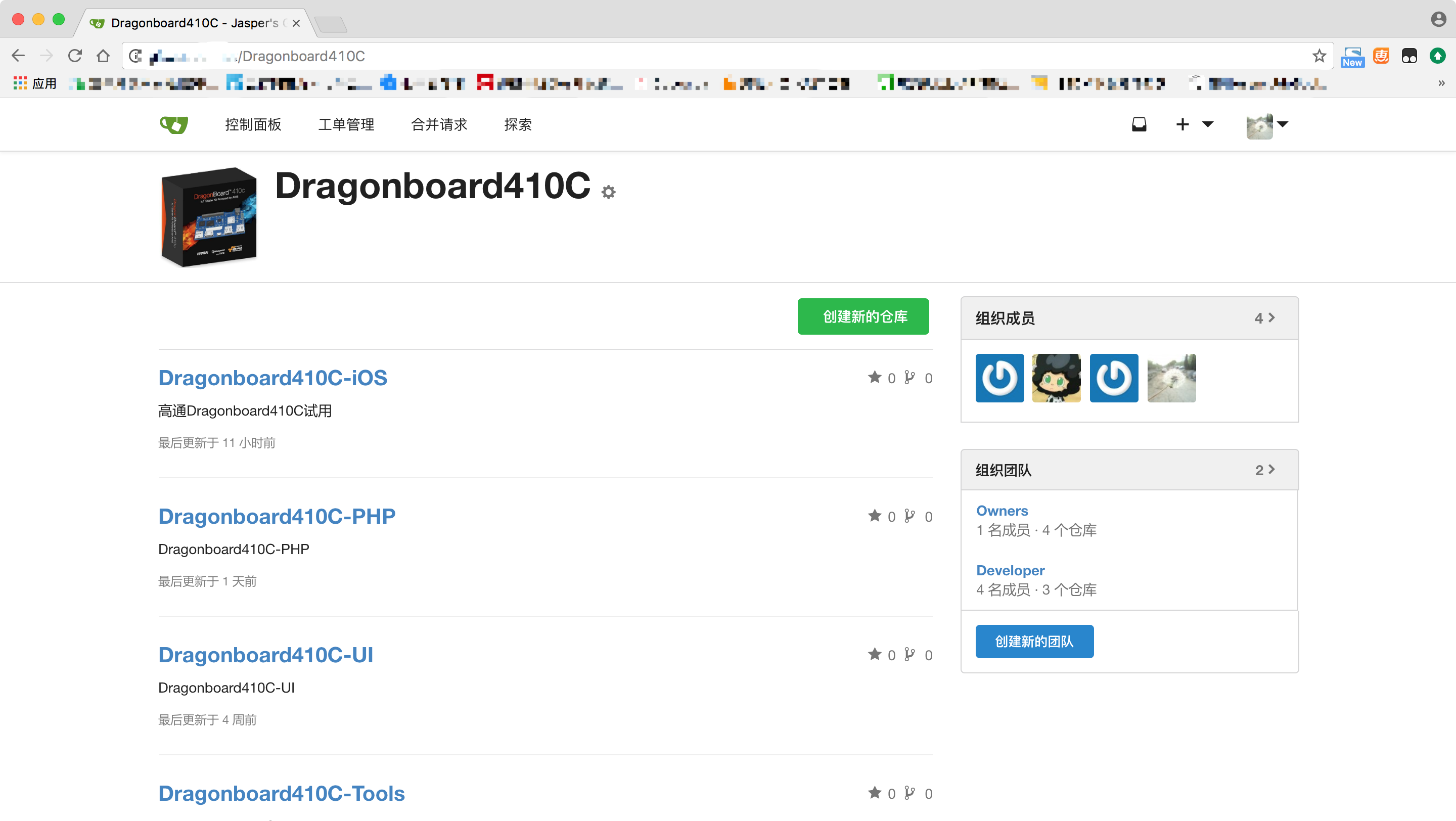This screenshot has height=821, width=1456.
Task: Click star icon on Dragonboard410C-UI row
Action: tap(875, 654)
